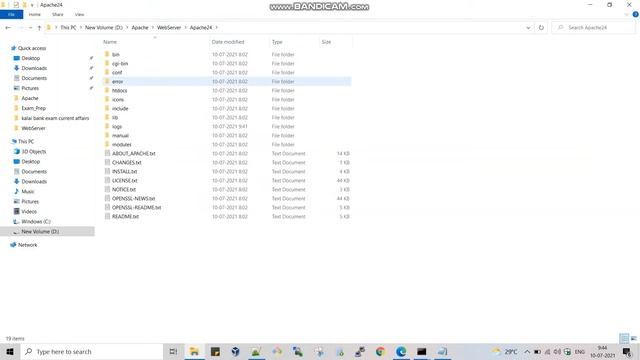Open Music in sidebar

[x=27, y=191]
